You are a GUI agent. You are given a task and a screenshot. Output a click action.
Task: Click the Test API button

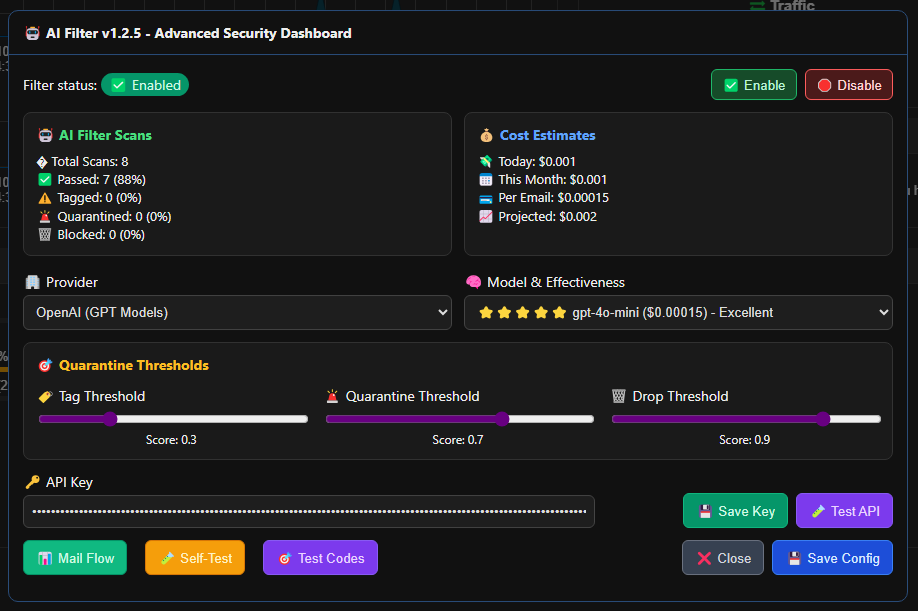844,511
